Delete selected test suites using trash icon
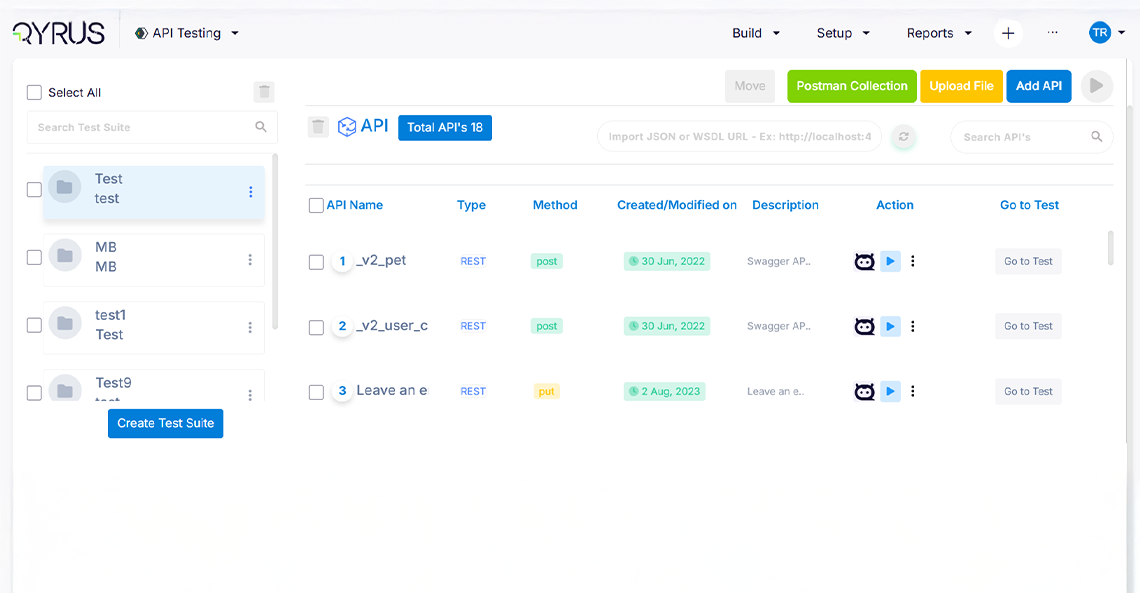This screenshot has width=1141, height=594. [263, 91]
